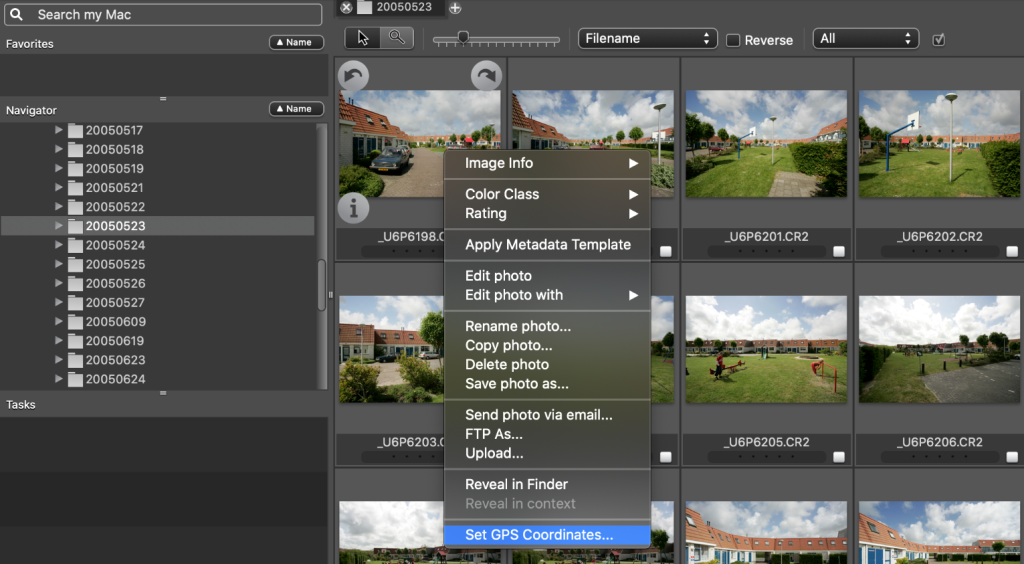Expand the 20050526 folder
1024x564 pixels.
[x=59, y=283]
